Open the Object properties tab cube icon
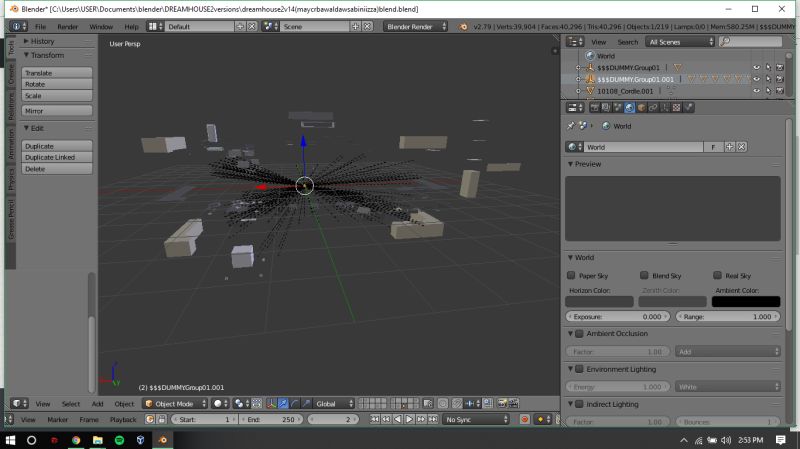 click(x=641, y=107)
